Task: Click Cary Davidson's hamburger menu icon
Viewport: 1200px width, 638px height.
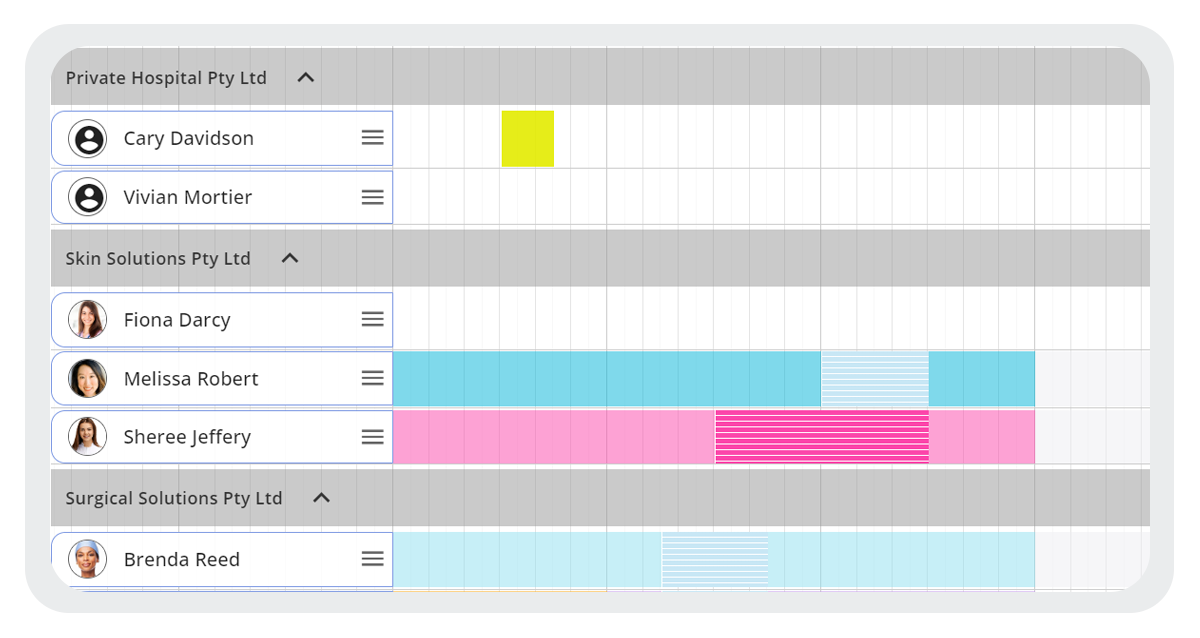Action: (x=372, y=138)
